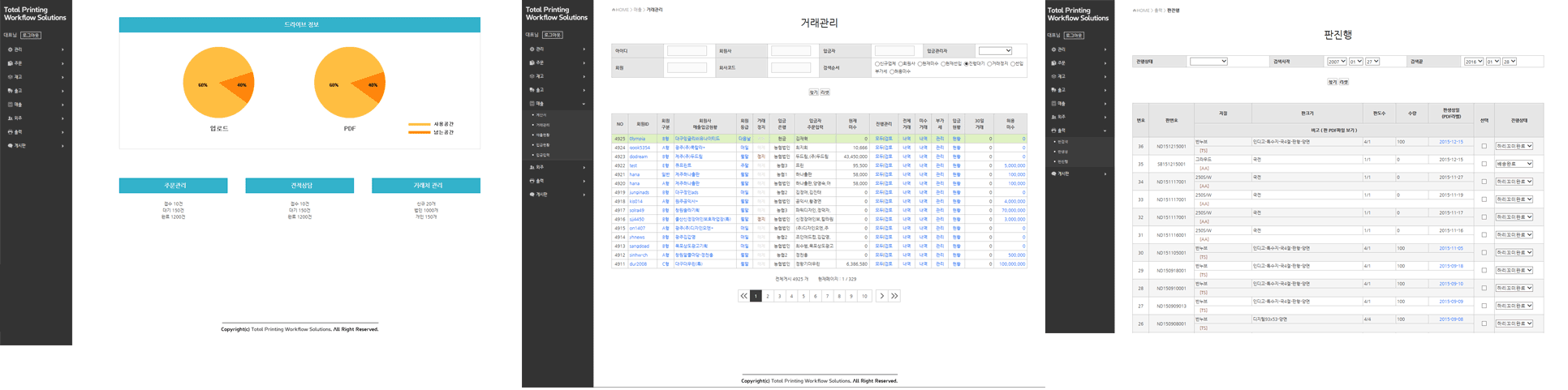Click 게시판 chat icon in dashboard panel sidebar
This screenshot has width=1568, height=390.
(10, 146)
